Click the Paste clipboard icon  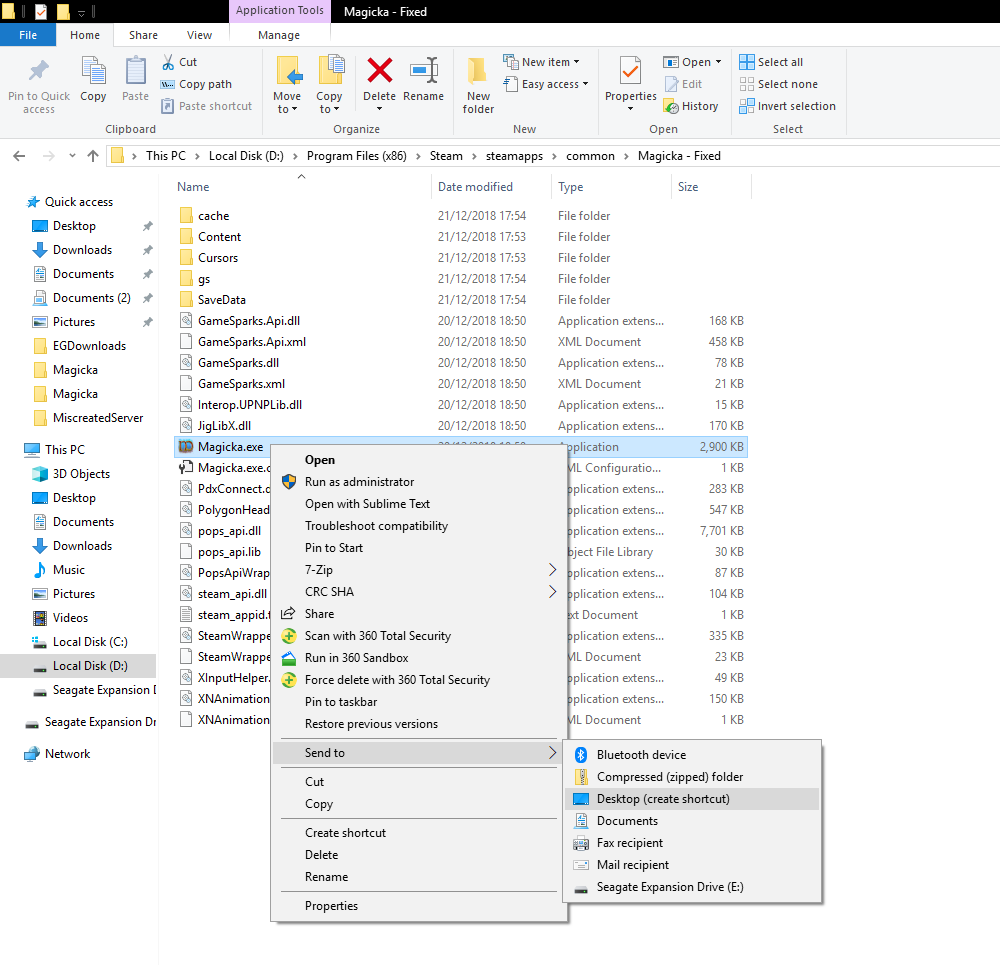(135, 70)
